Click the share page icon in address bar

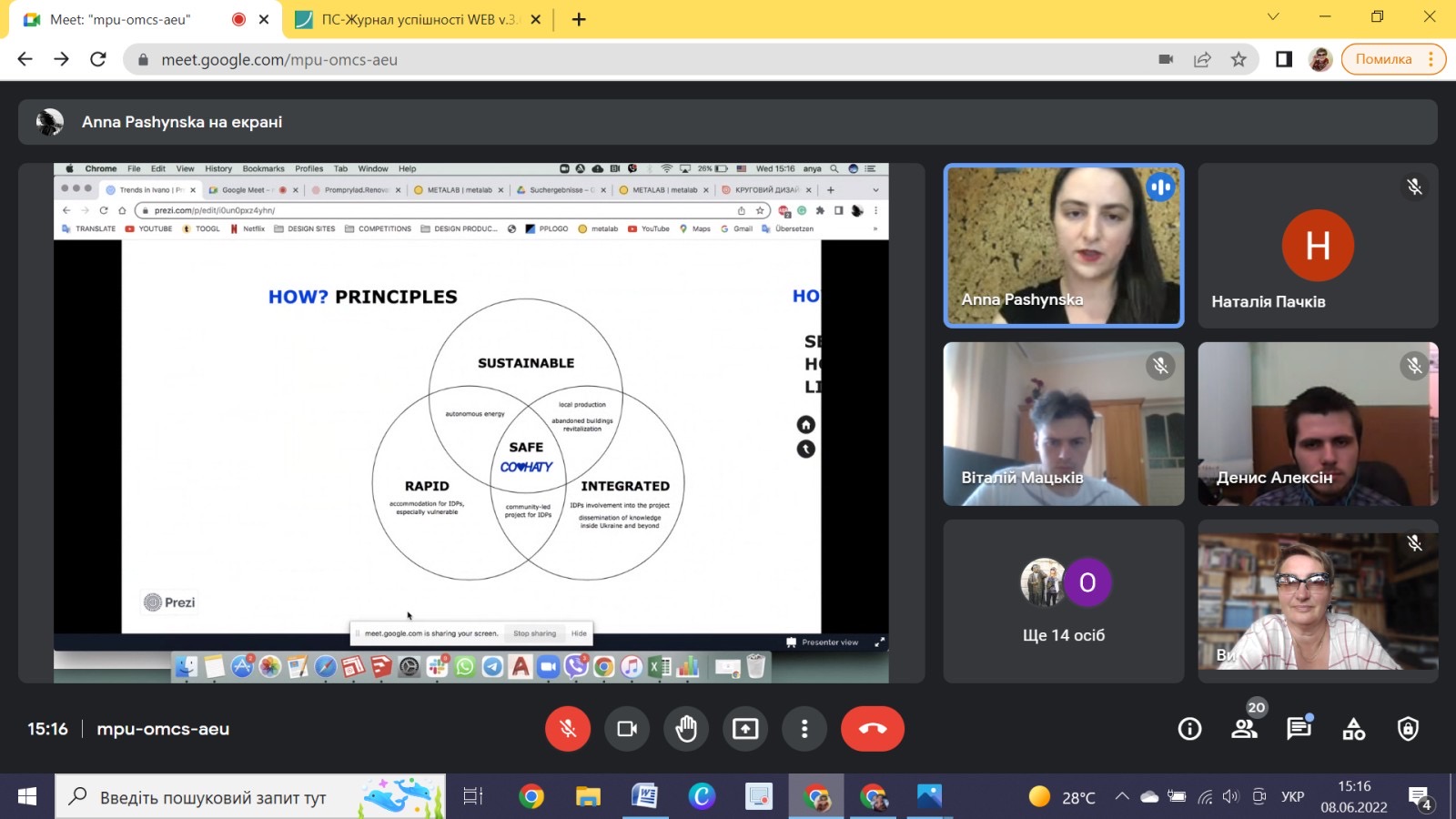click(x=1202, y=60)
